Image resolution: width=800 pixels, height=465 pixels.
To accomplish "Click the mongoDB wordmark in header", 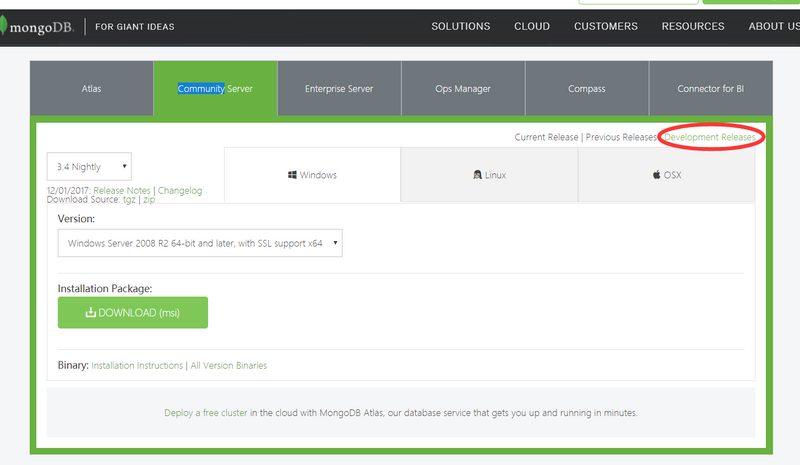I will click(41, 27).
